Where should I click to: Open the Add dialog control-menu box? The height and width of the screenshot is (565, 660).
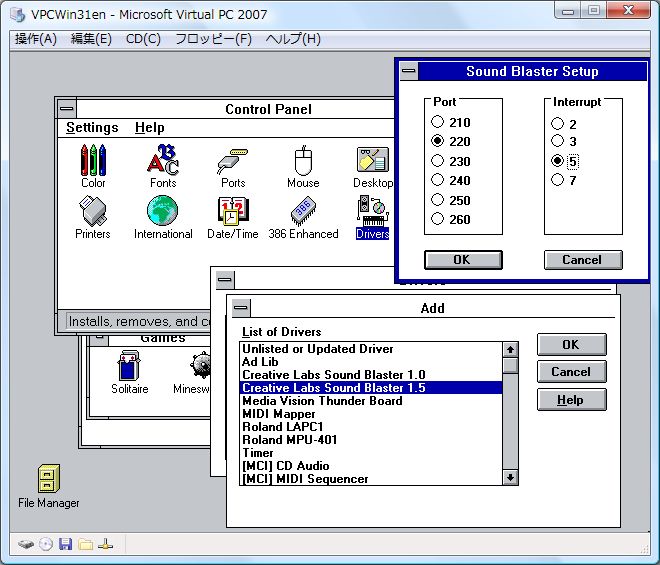point(241,308)
